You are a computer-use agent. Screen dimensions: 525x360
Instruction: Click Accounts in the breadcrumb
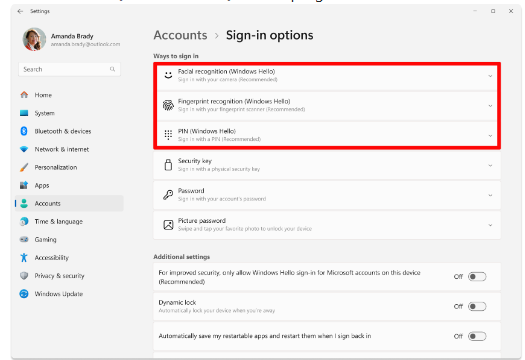pos(180,35)
